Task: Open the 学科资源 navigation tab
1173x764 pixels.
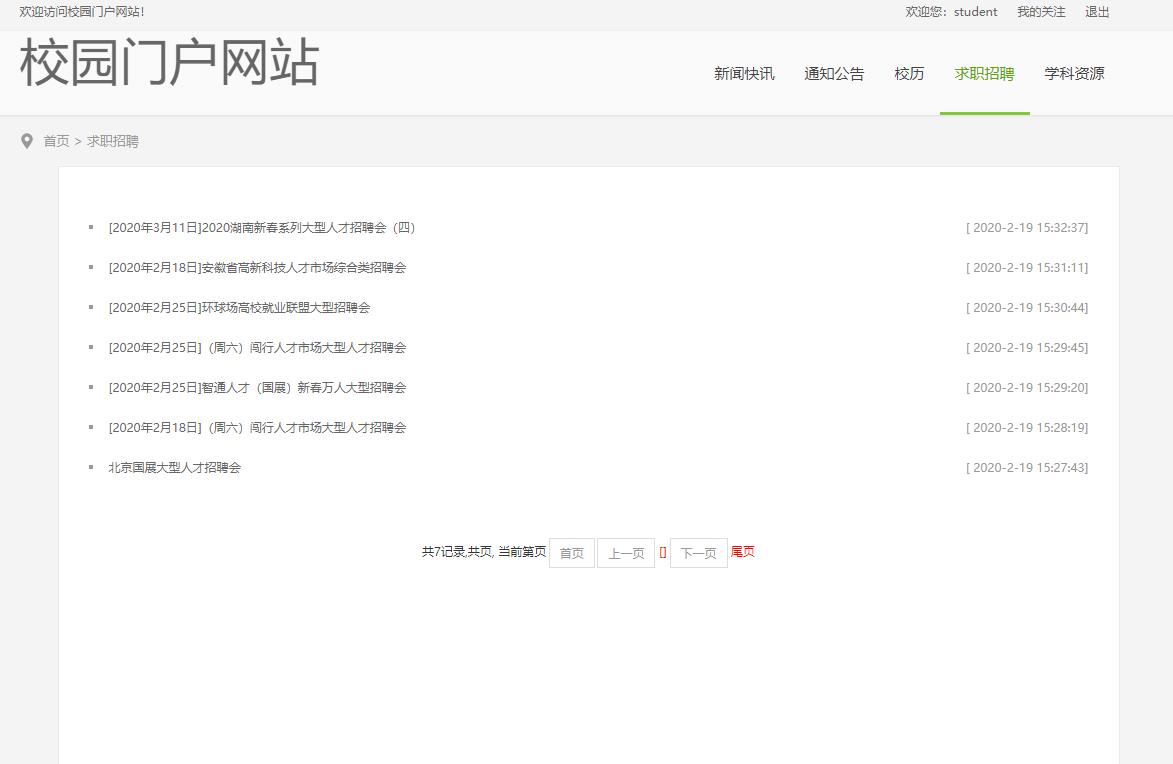Action: (1072, 73)
